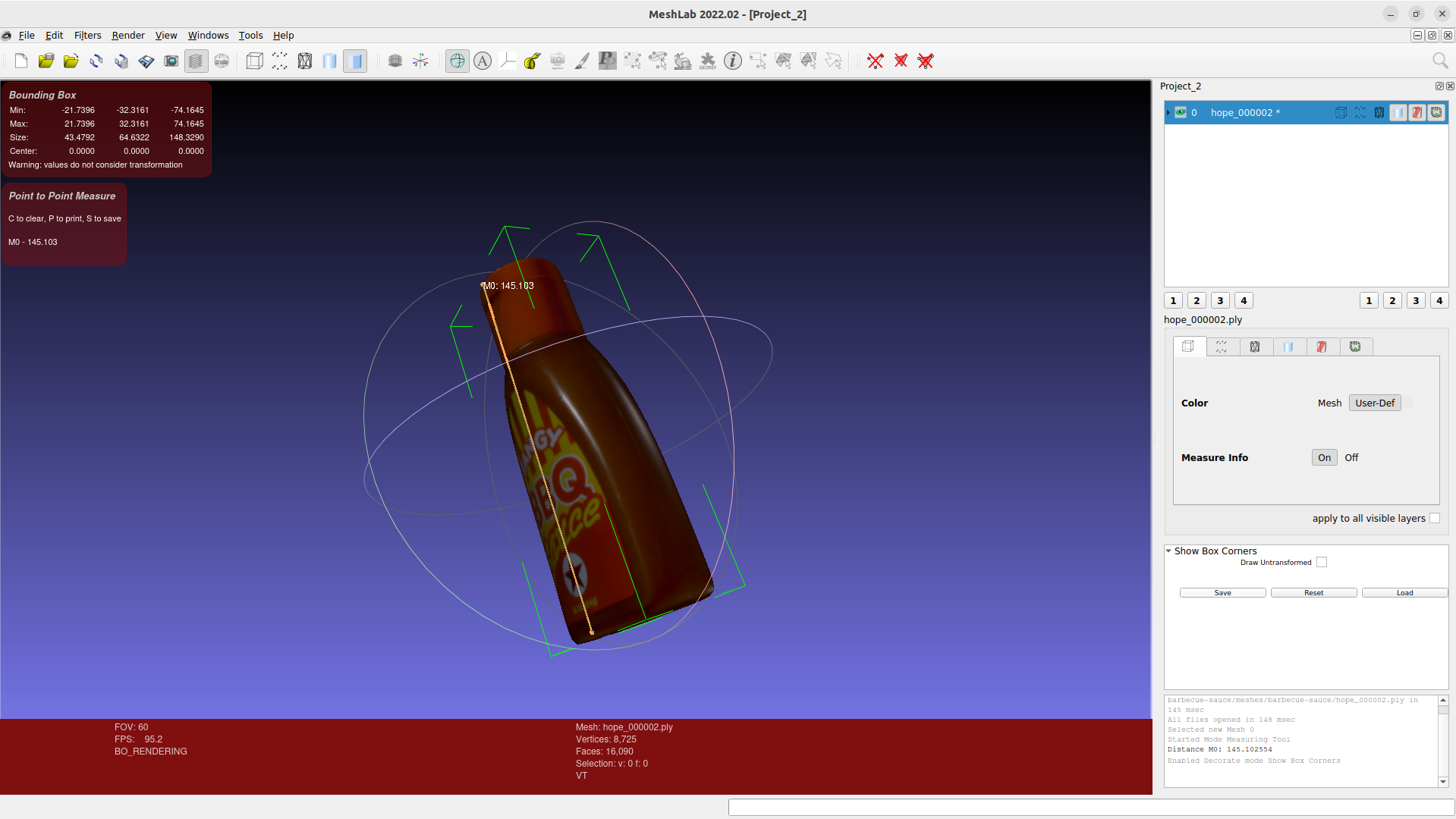
Task: Click the Show Info mesh icon
Action: 733,61
